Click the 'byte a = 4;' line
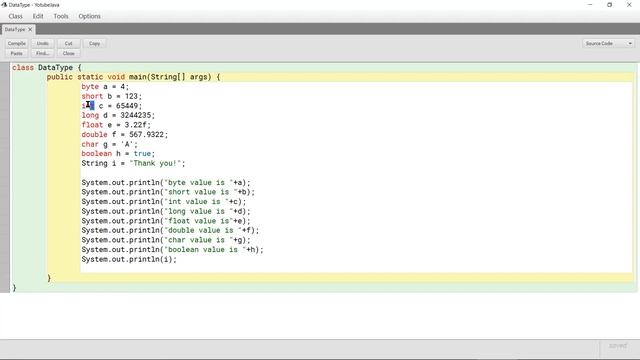640x360 pixels. point(105,87)
